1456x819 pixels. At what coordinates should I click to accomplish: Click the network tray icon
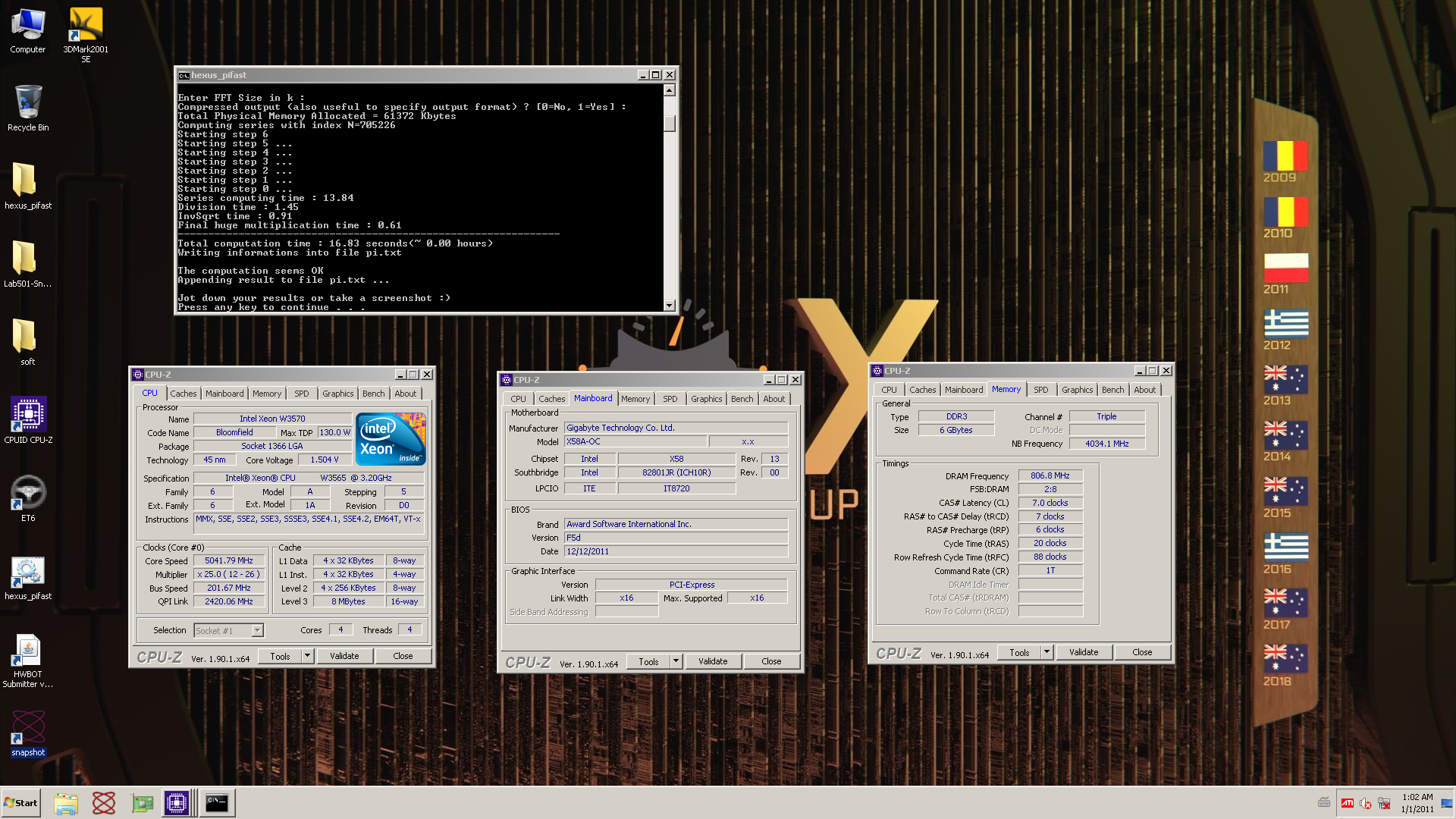pos(1384,803)
